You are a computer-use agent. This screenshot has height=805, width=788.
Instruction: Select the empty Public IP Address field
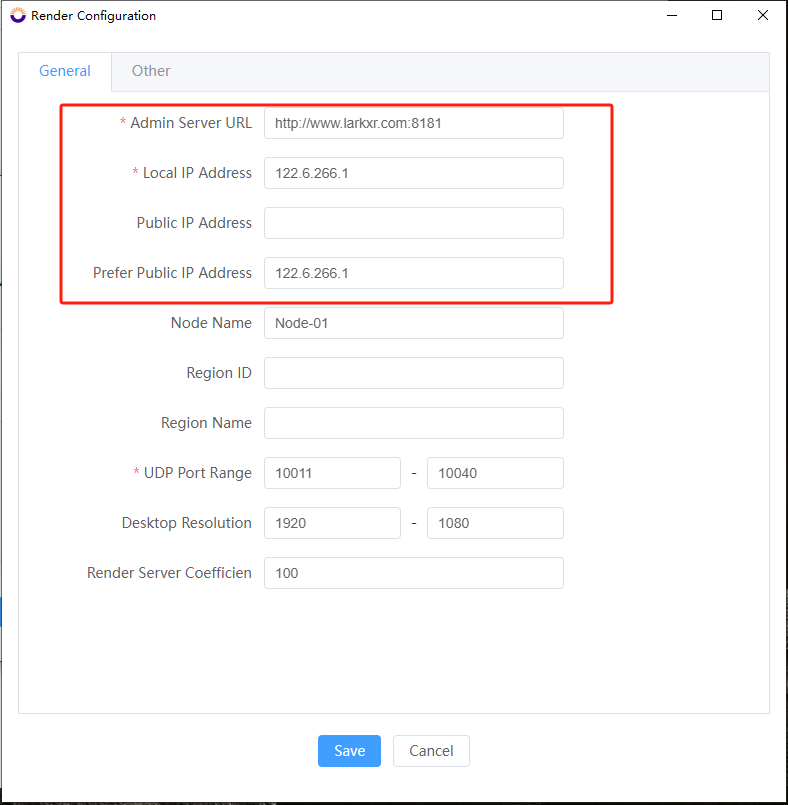pos(414,223)
